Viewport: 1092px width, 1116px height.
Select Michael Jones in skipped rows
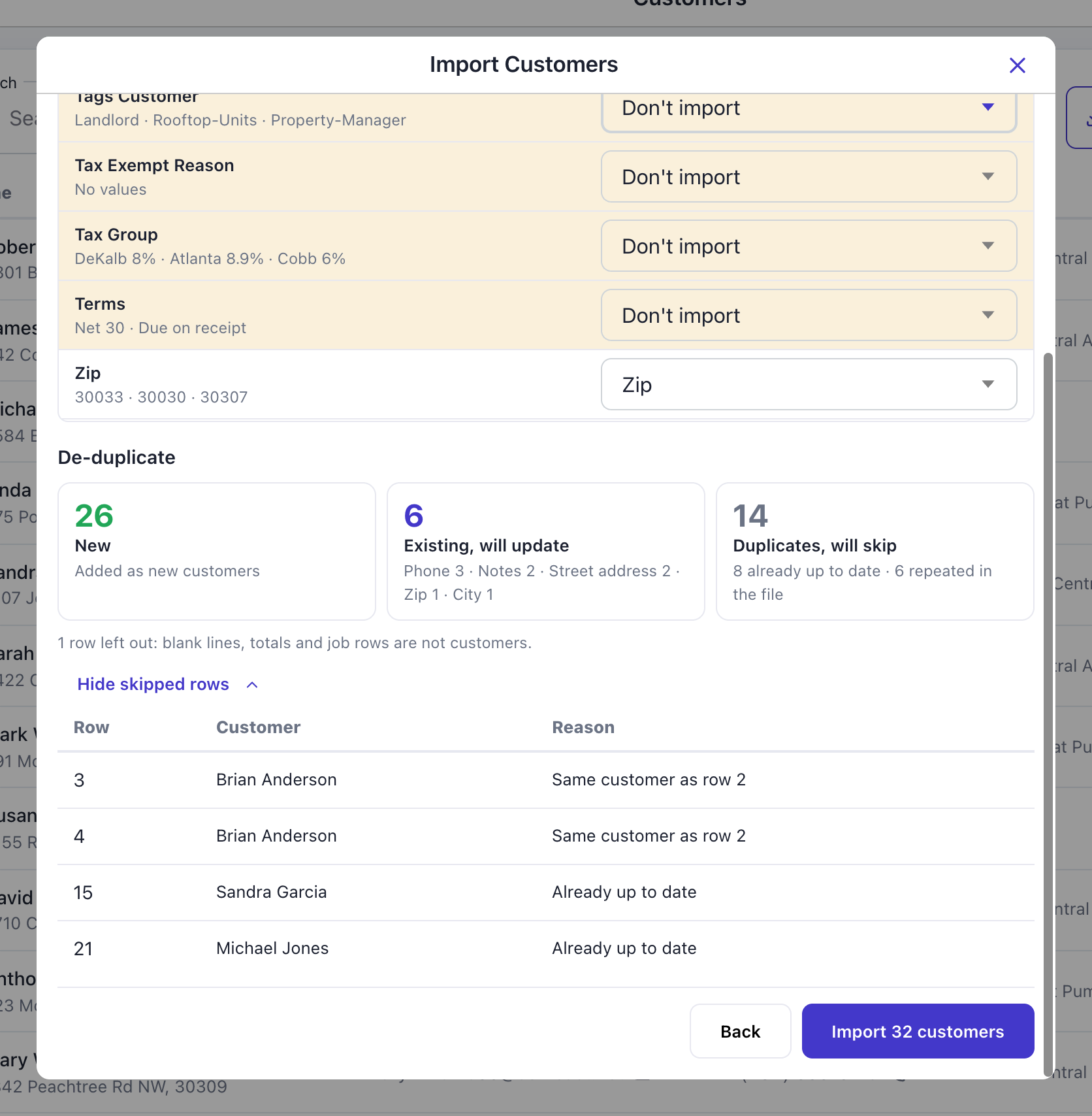click(x=272, y=948)
